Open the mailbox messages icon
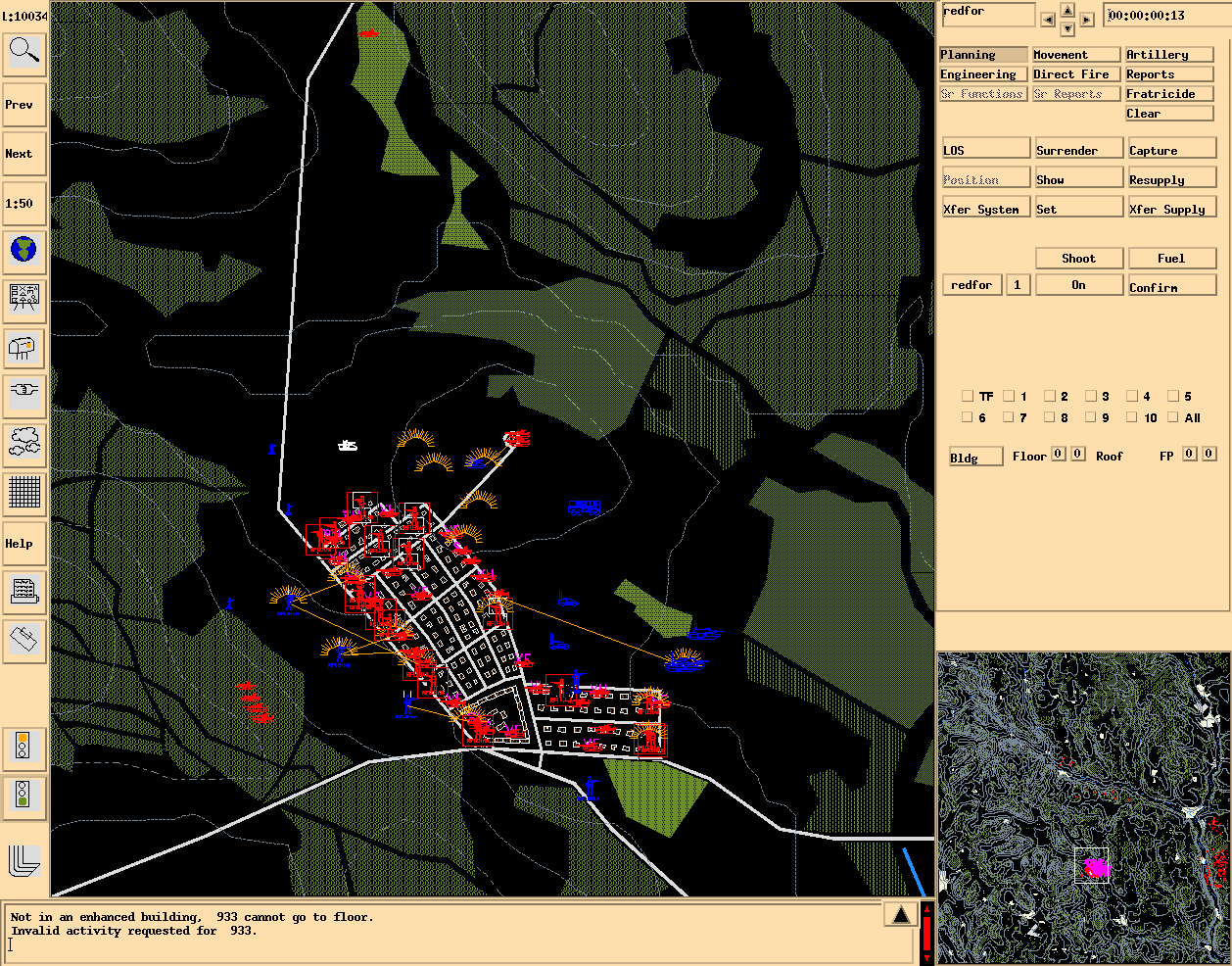This screenshot has height=966, width=1232. click(x=24, y=347)
